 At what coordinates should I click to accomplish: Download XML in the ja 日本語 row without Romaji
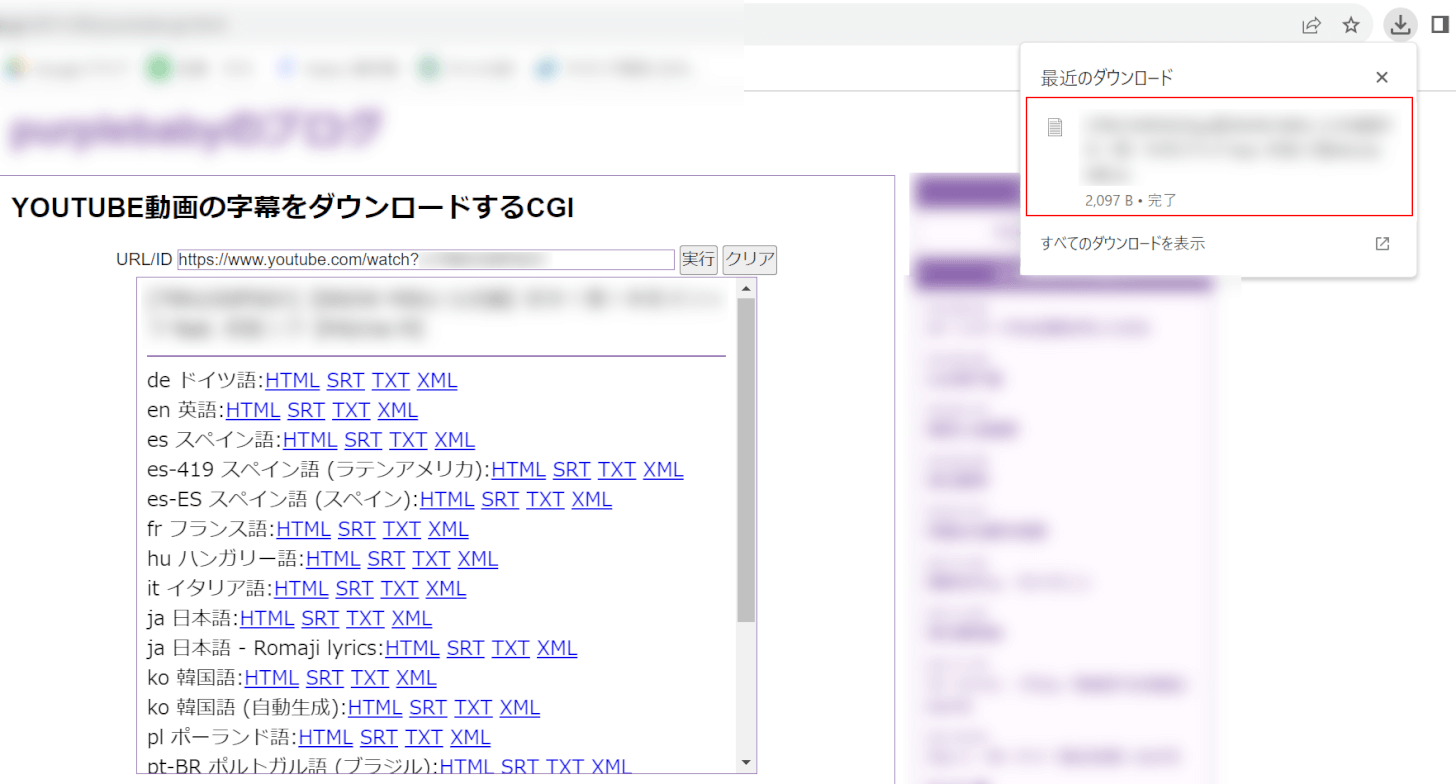(x=412, y=618)
